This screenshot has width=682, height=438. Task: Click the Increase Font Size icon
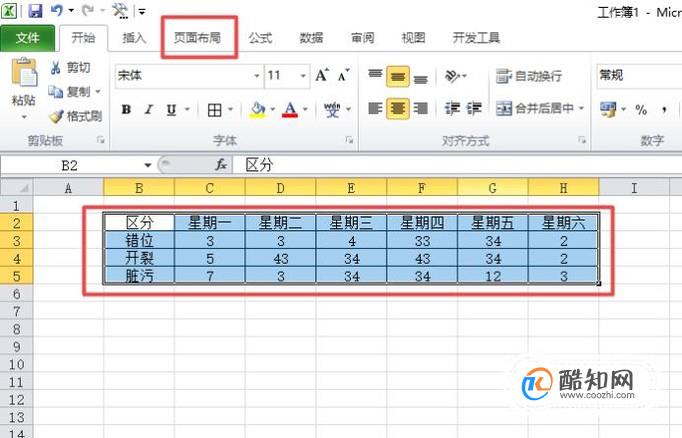click(322, 75)
